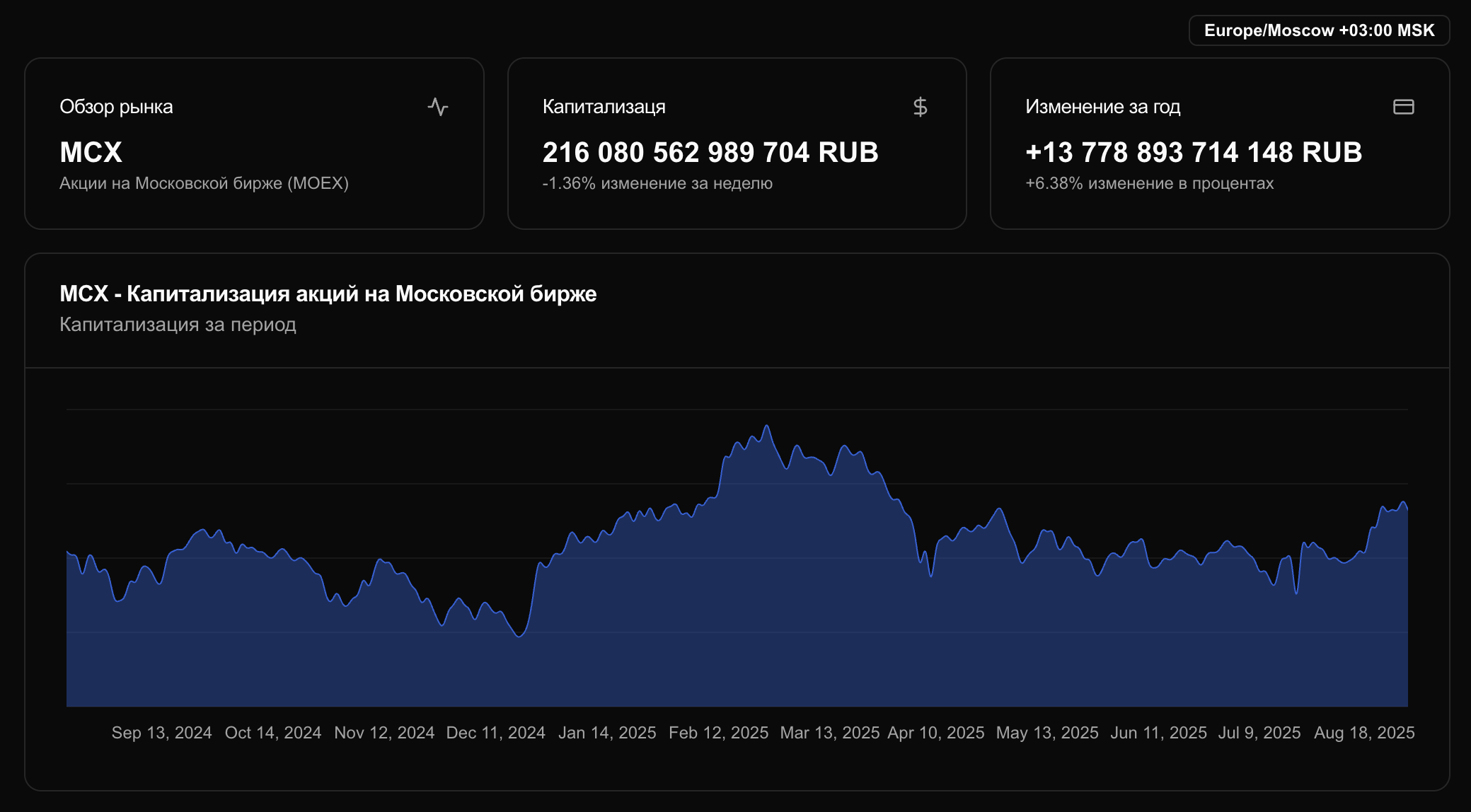Click the credit card icon in Изменение за год card
The image size is (1471, 812).
1403,107
